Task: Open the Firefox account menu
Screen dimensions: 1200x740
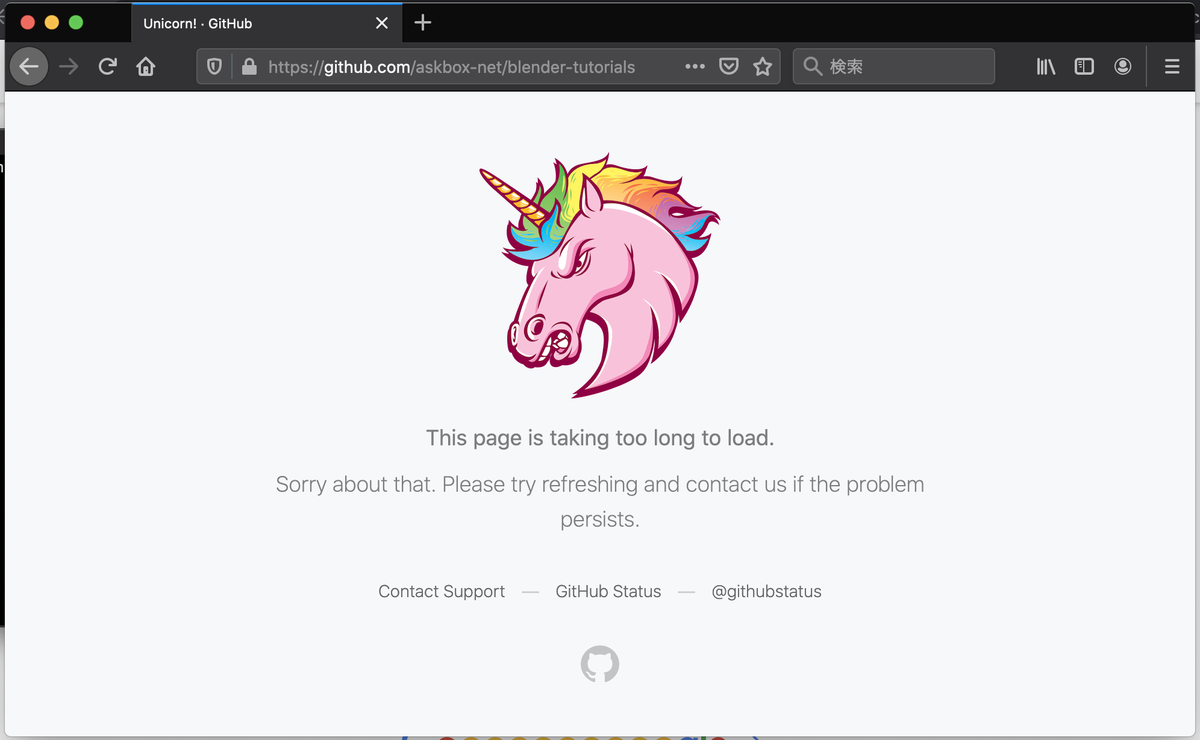Action: 1122,67
